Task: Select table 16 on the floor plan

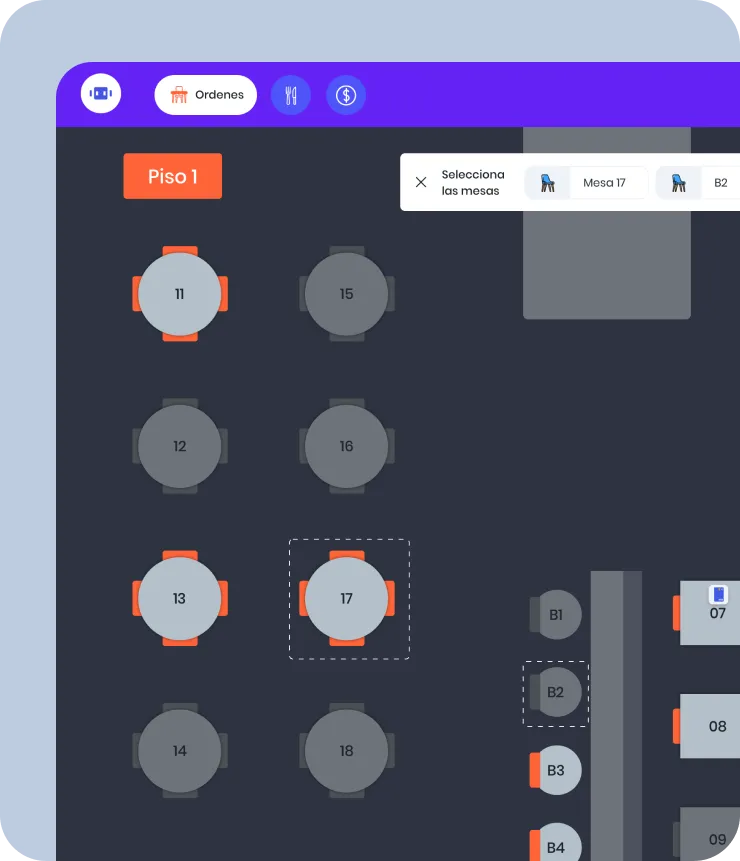Action: tap(346, 446)
